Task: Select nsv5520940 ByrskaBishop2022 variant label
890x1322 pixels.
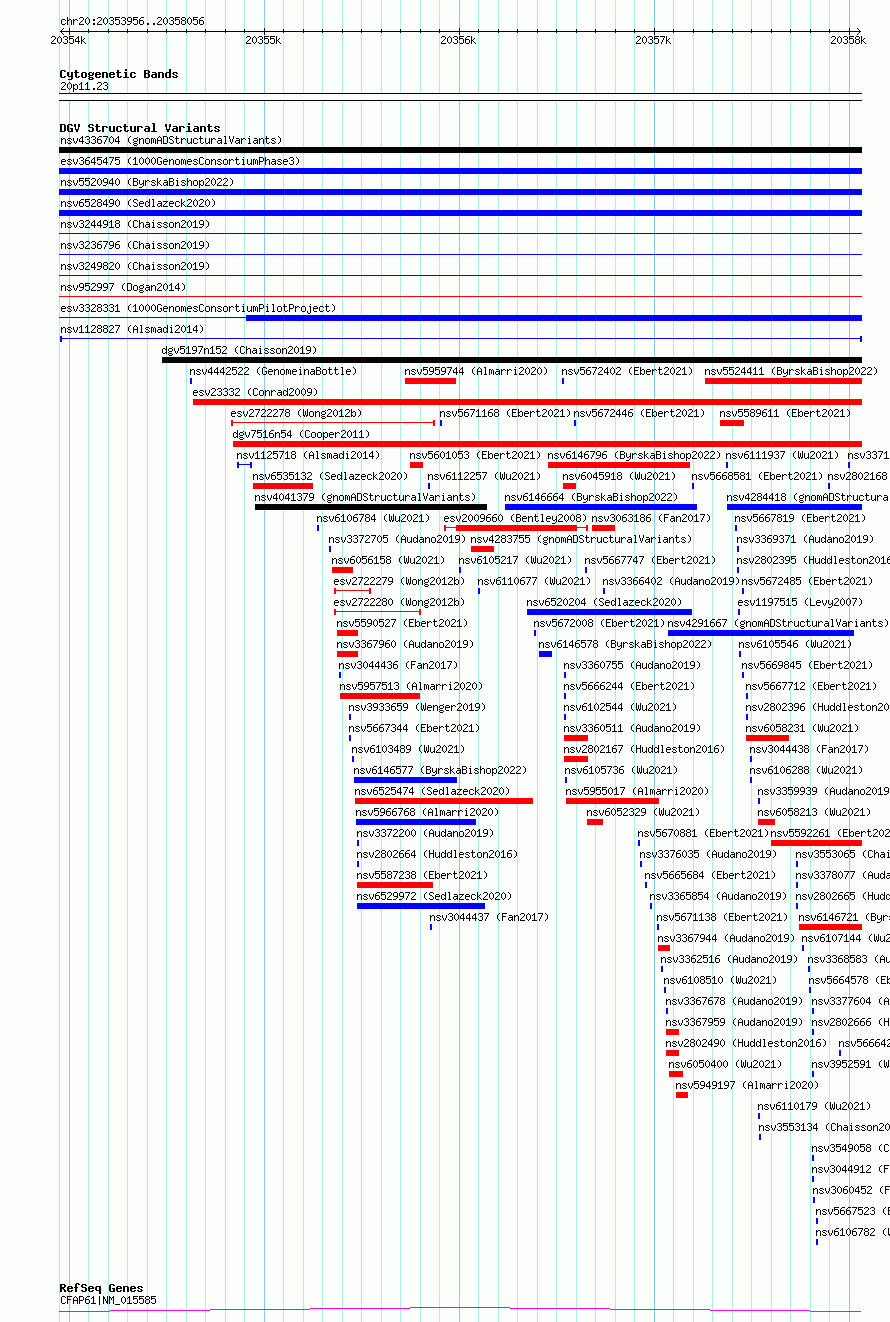Action: coord(147,182)
